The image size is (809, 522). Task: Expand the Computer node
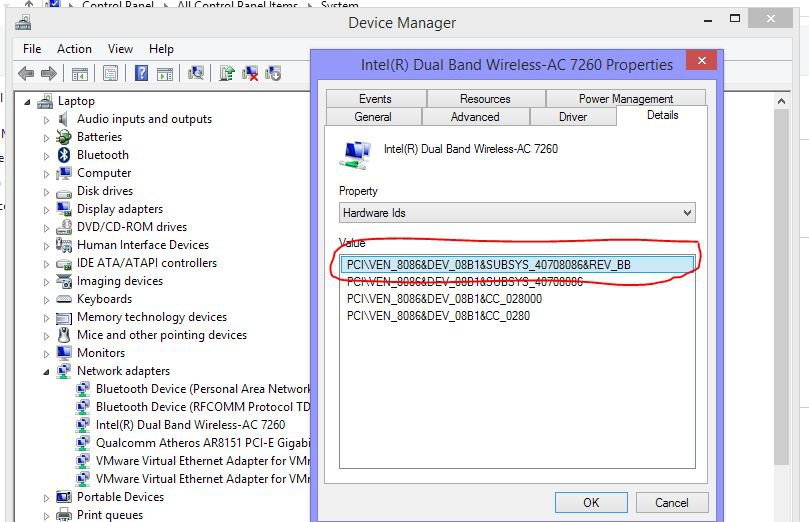tap(46, 174)
